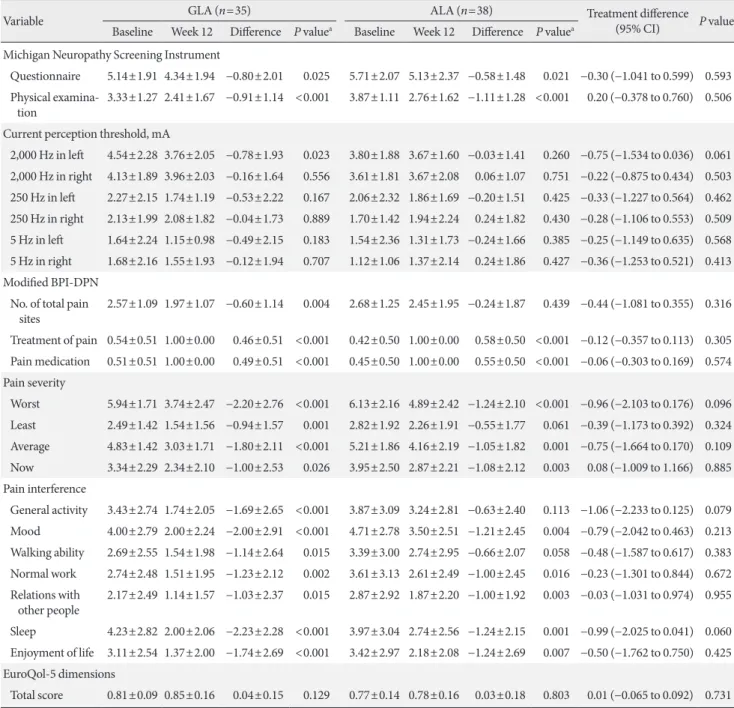734x708 pixels.
Task: Click the 'Least' pain severity row label
Action: (x=23, y=425)
